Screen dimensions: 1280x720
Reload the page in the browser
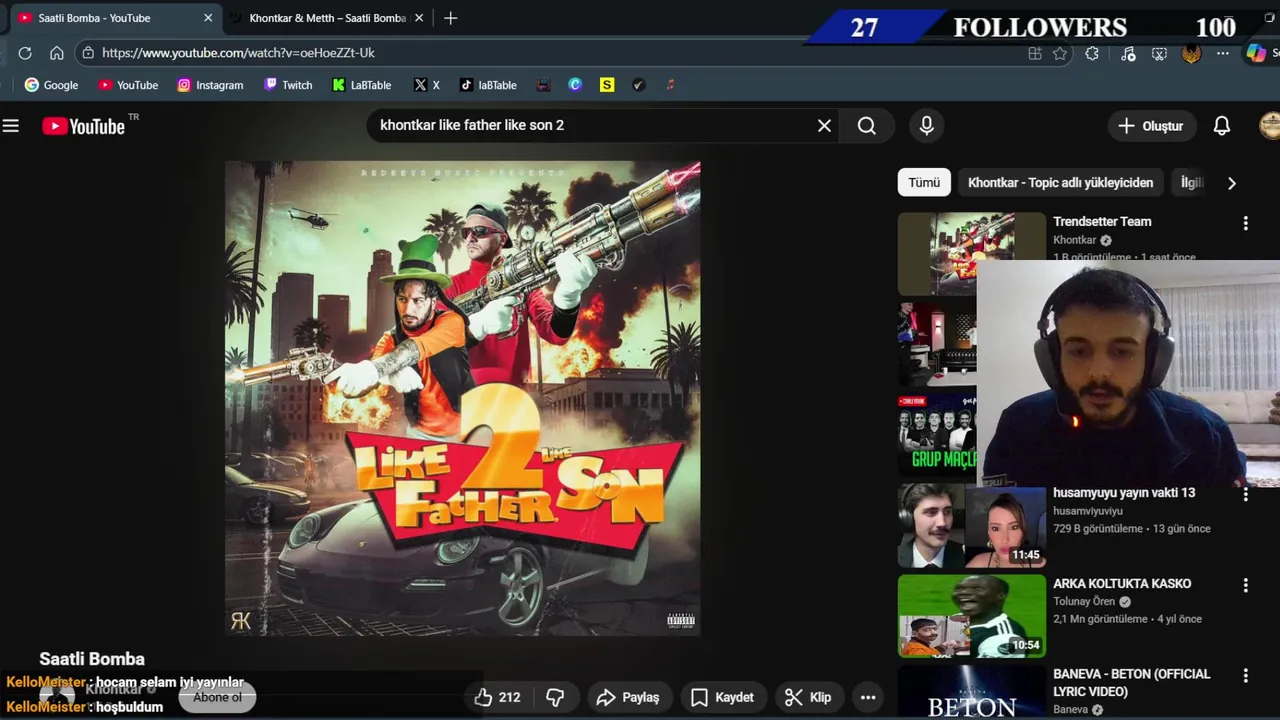pos(25,53)
